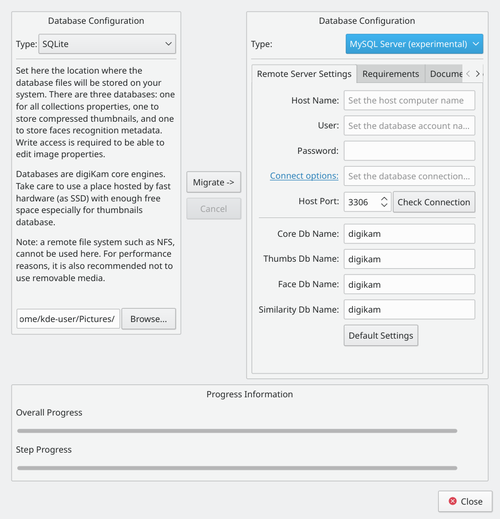Click the 'Step Progress' label
Screen dimensions: 500x519
[44, 450]
